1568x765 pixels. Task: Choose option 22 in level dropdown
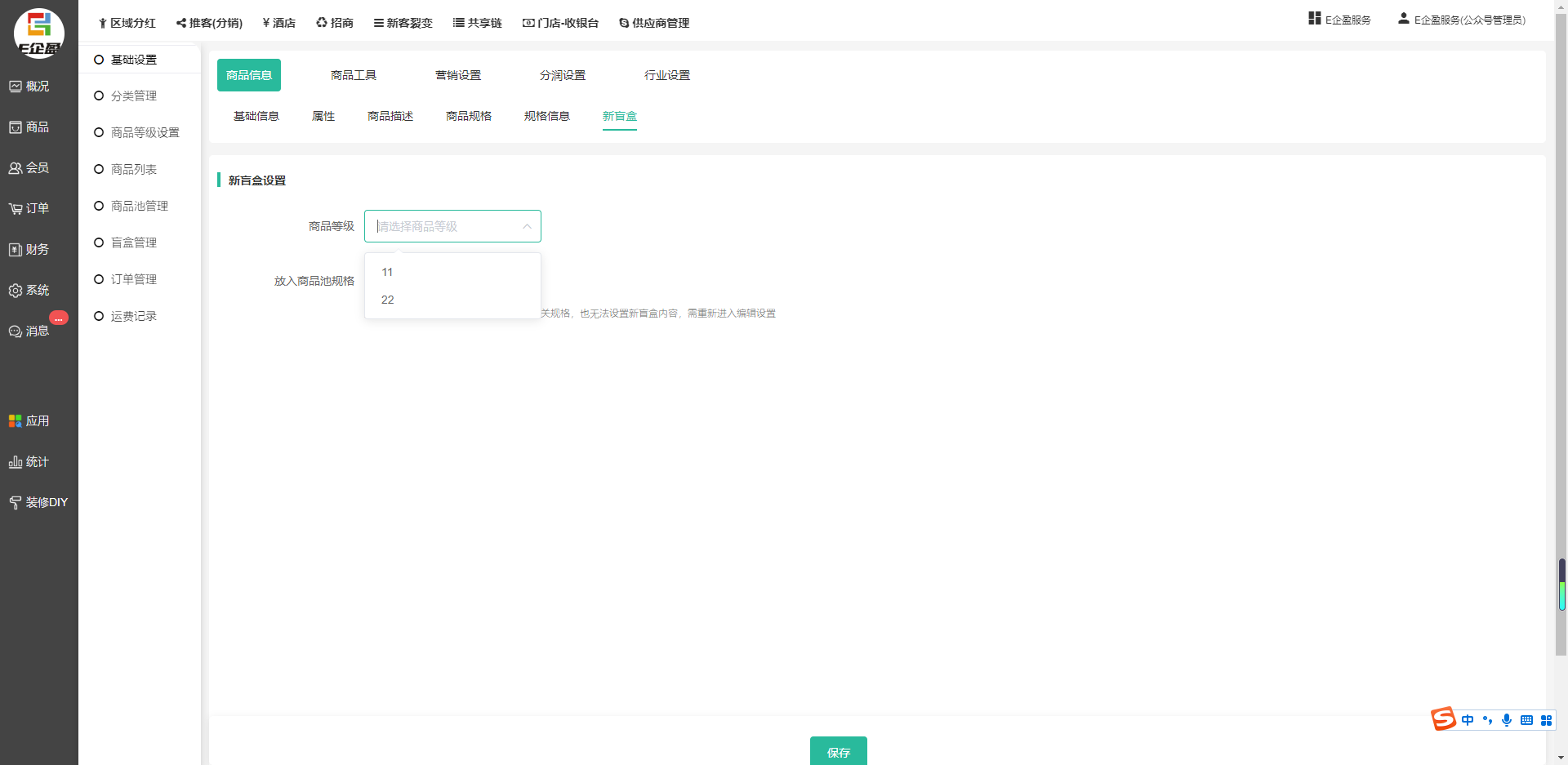(x=387, y=300)
